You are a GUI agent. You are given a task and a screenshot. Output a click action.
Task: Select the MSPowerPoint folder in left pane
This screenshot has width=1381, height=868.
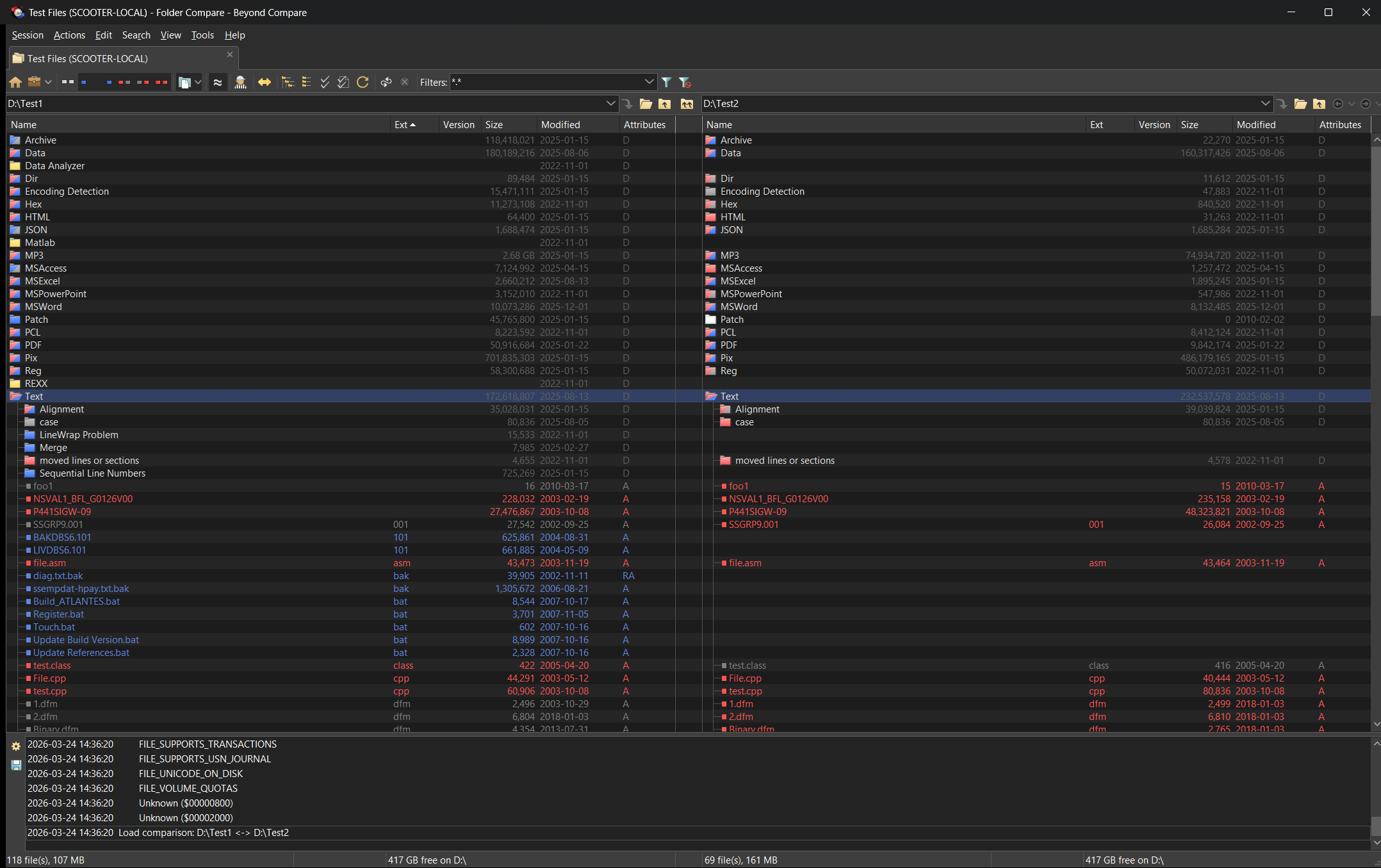(56, 294)
